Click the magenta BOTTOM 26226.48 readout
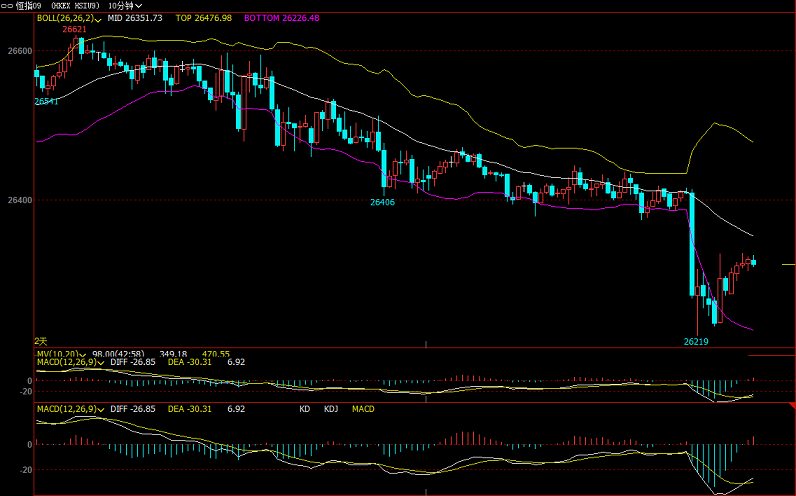The width and height of the screenshot is (796, 496). 281,18
